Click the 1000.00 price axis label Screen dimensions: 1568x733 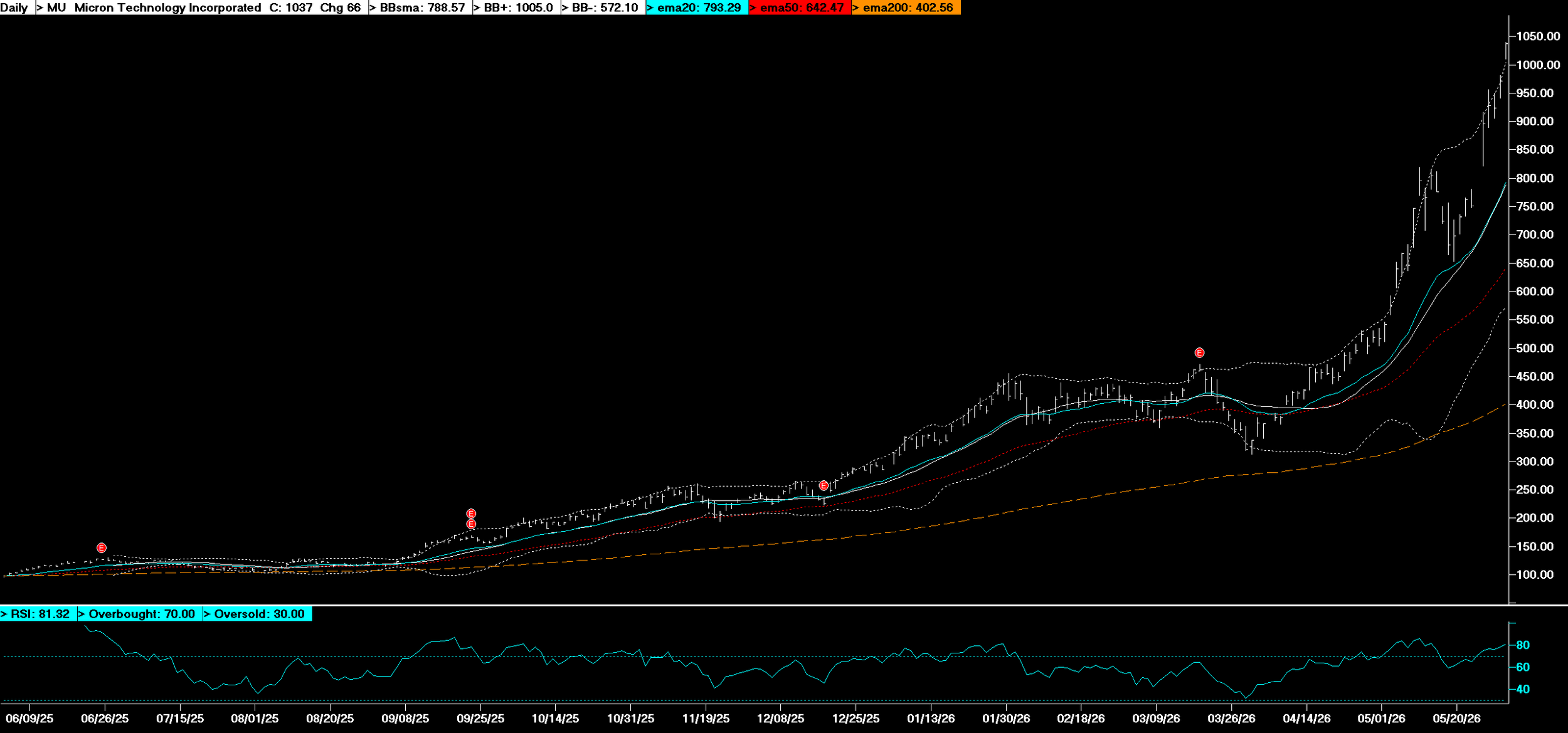point(1539,65)
